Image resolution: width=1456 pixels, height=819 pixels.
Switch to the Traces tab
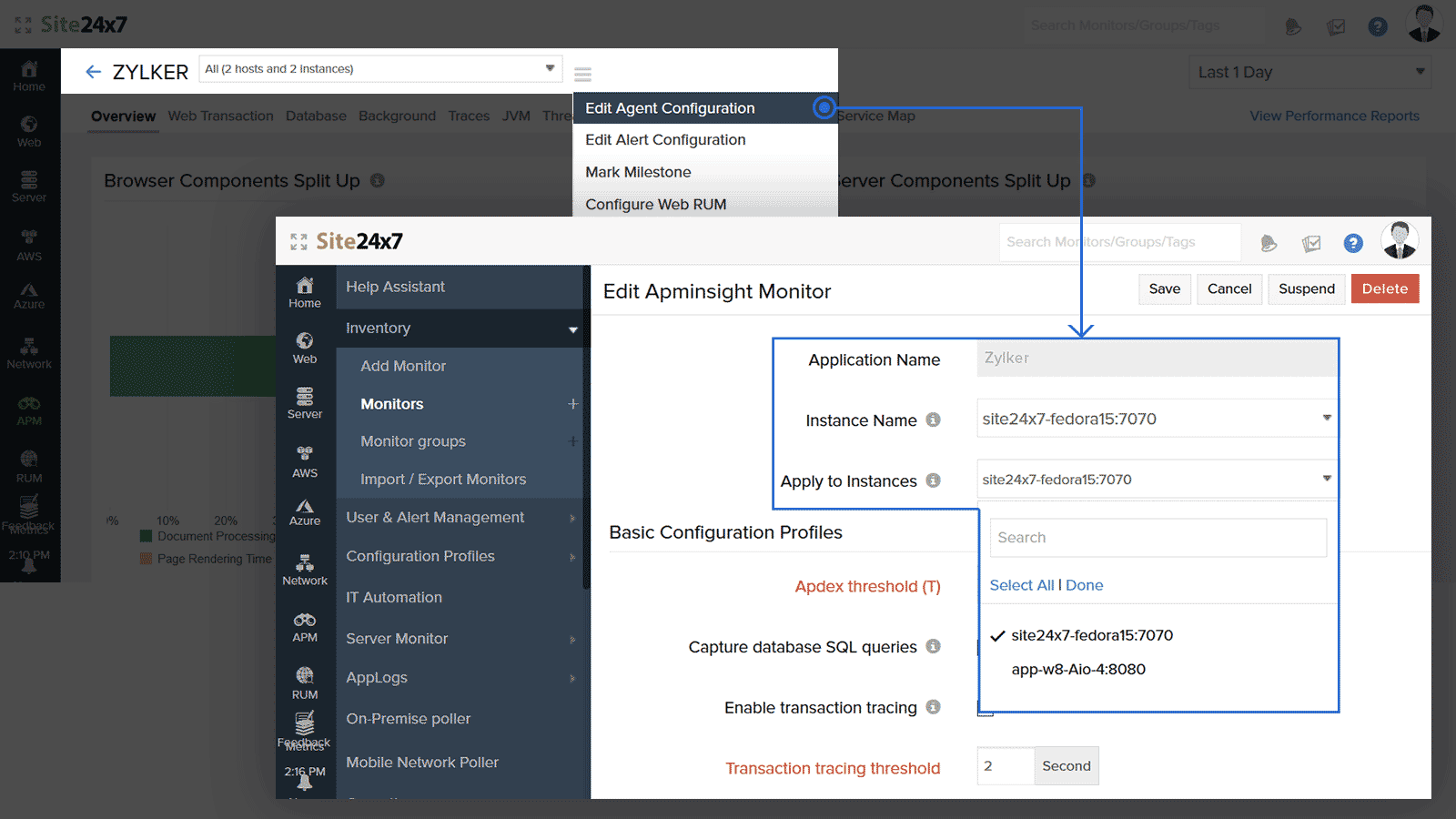(469, 116)
